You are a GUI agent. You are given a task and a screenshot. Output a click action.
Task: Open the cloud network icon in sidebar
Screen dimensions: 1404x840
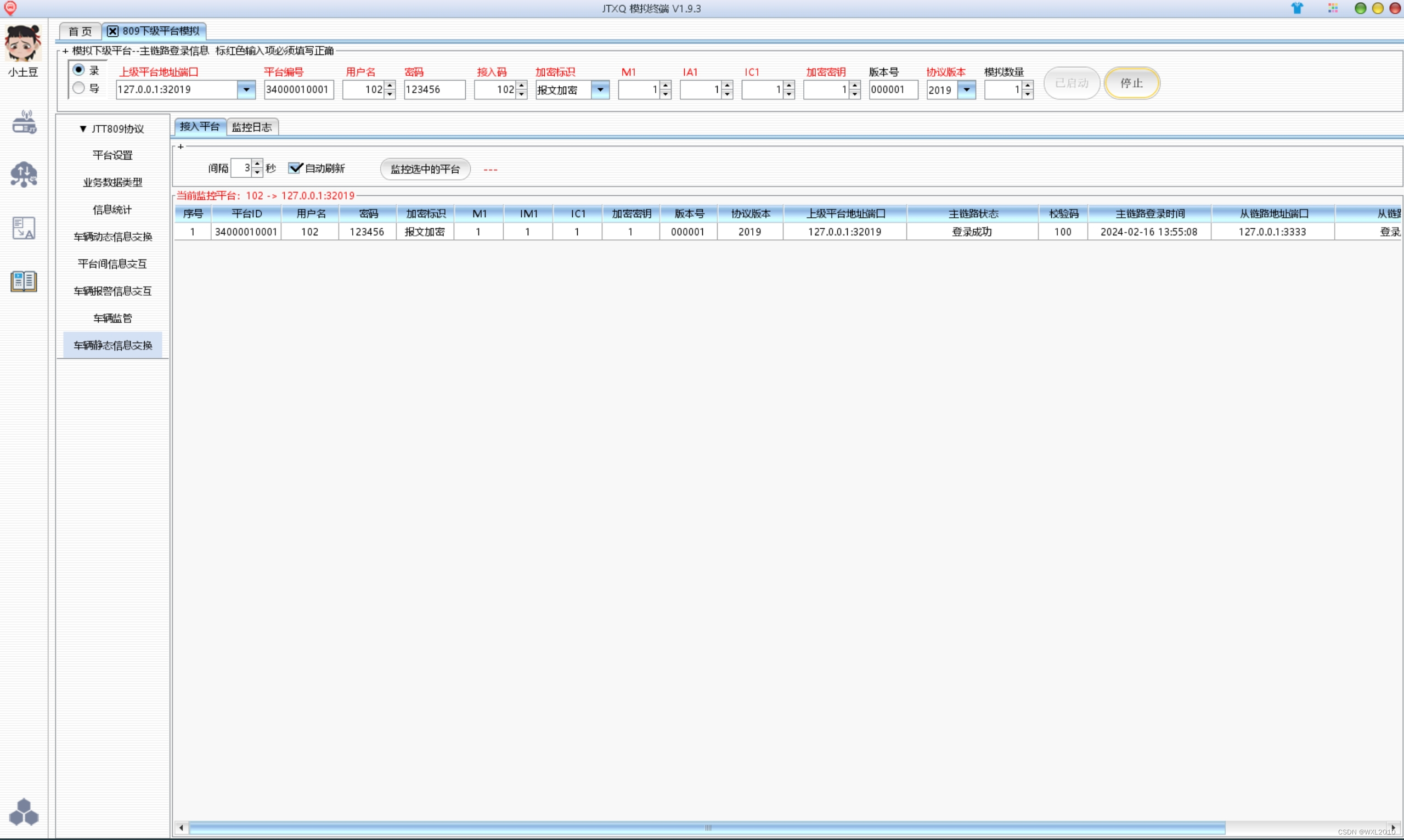[x=24, y=174]
